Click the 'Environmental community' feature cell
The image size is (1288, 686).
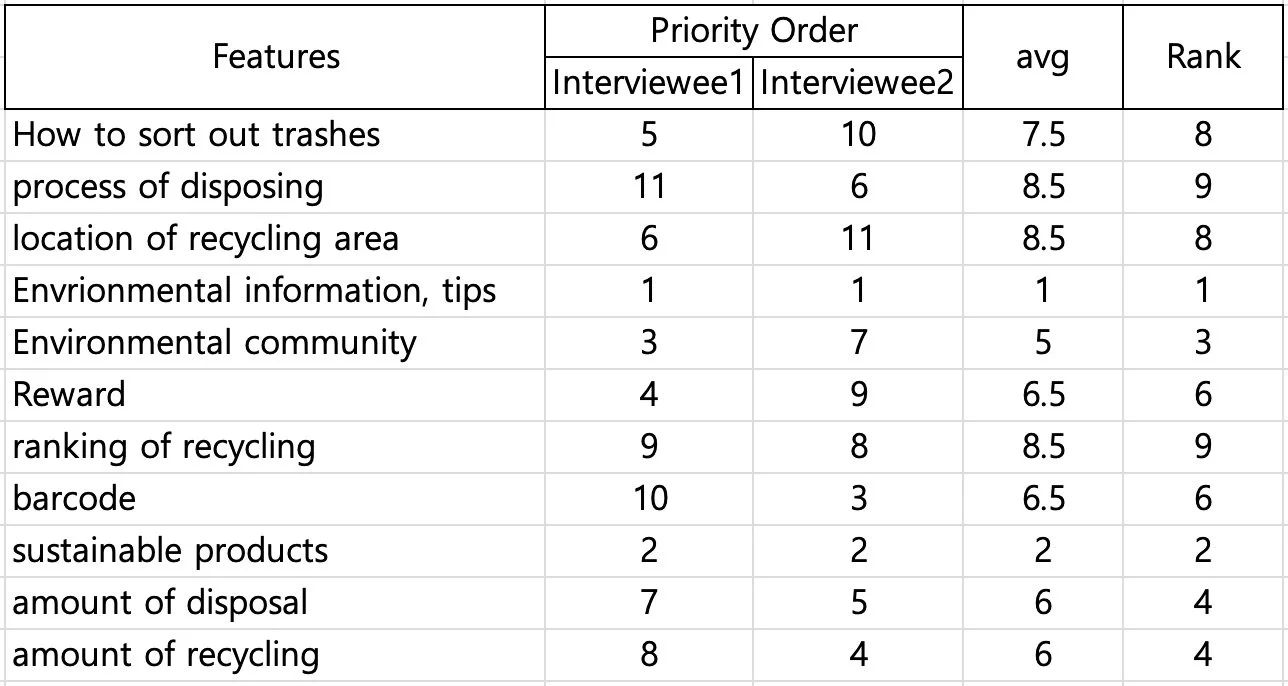(275, 343)
